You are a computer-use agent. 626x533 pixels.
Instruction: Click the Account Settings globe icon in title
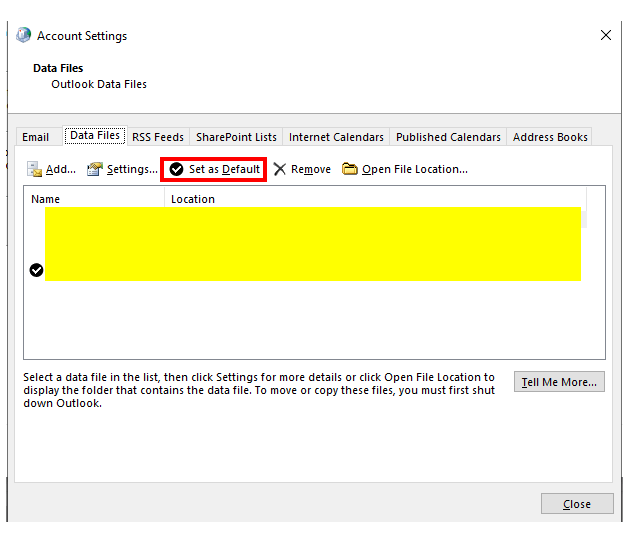23,35
